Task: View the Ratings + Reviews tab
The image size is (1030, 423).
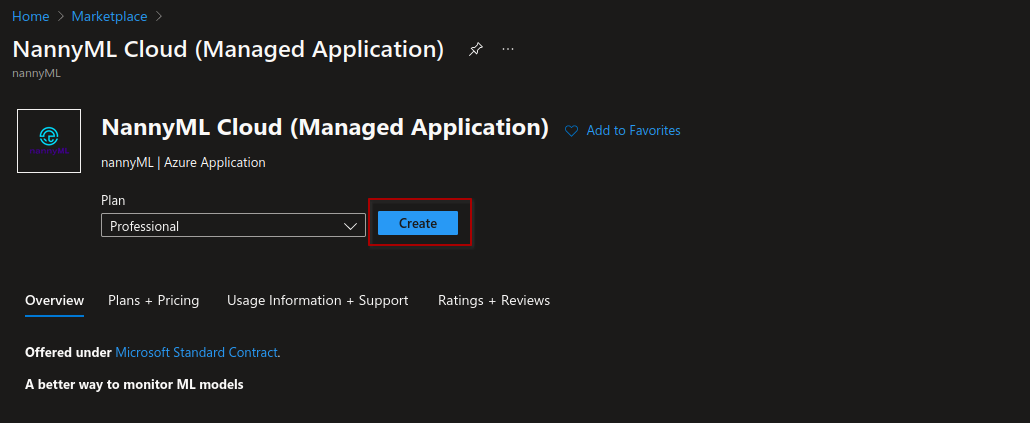Action: point(493,300)
